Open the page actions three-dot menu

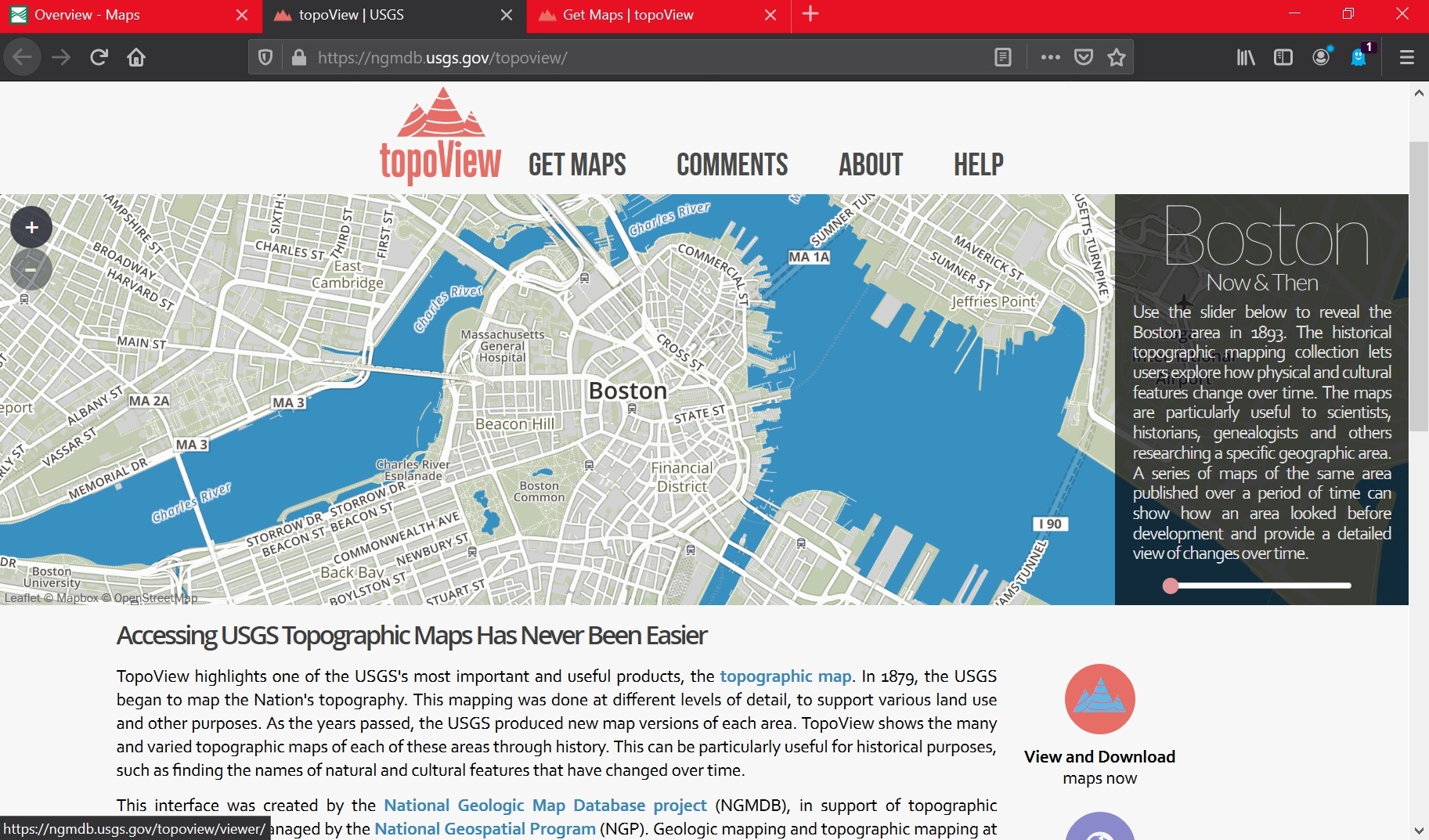[x=1051, y=57]
